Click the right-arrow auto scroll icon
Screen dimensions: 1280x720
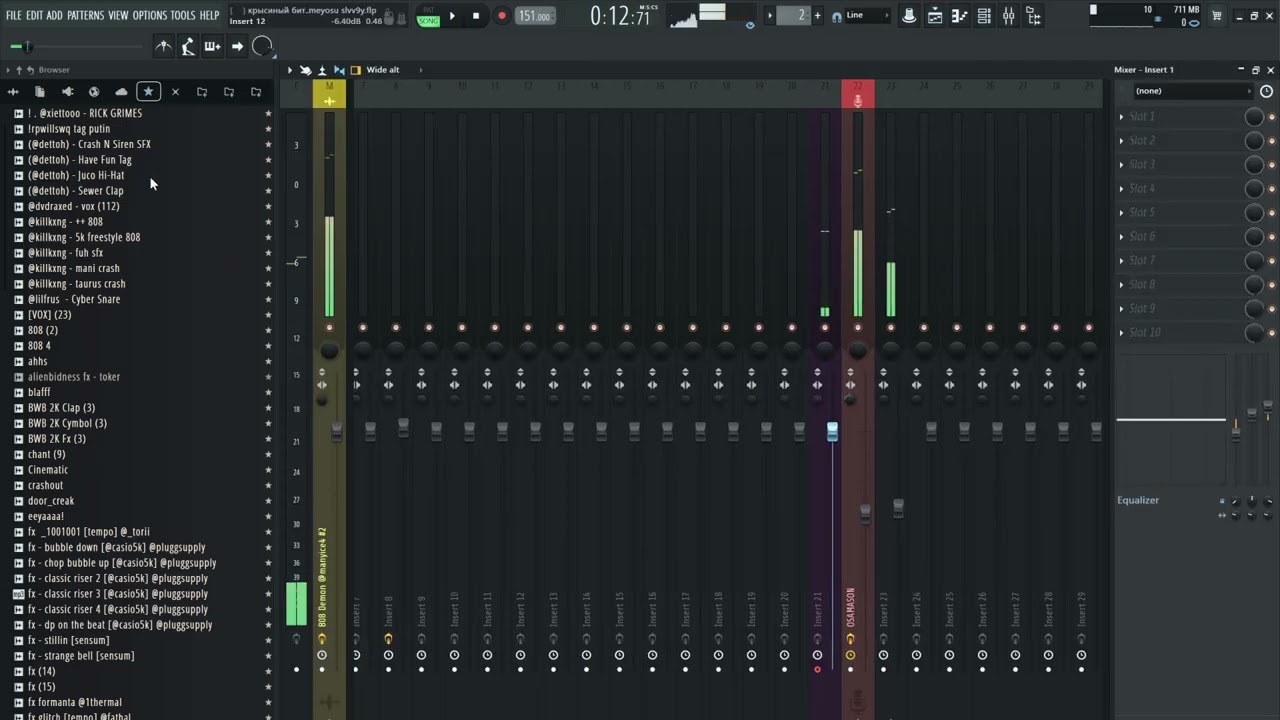[237, 46]
